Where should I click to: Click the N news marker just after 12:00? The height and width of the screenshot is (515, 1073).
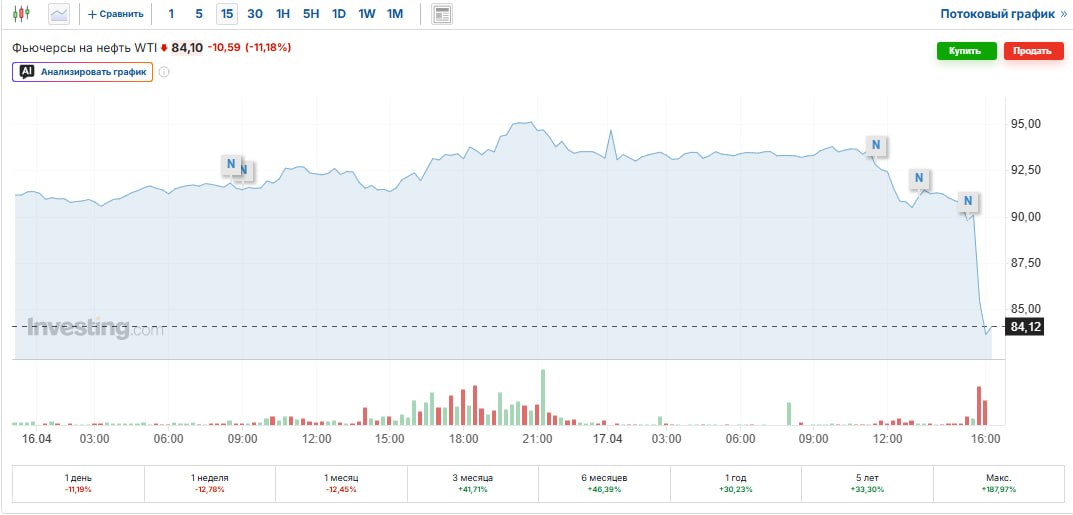pos(919,179)
